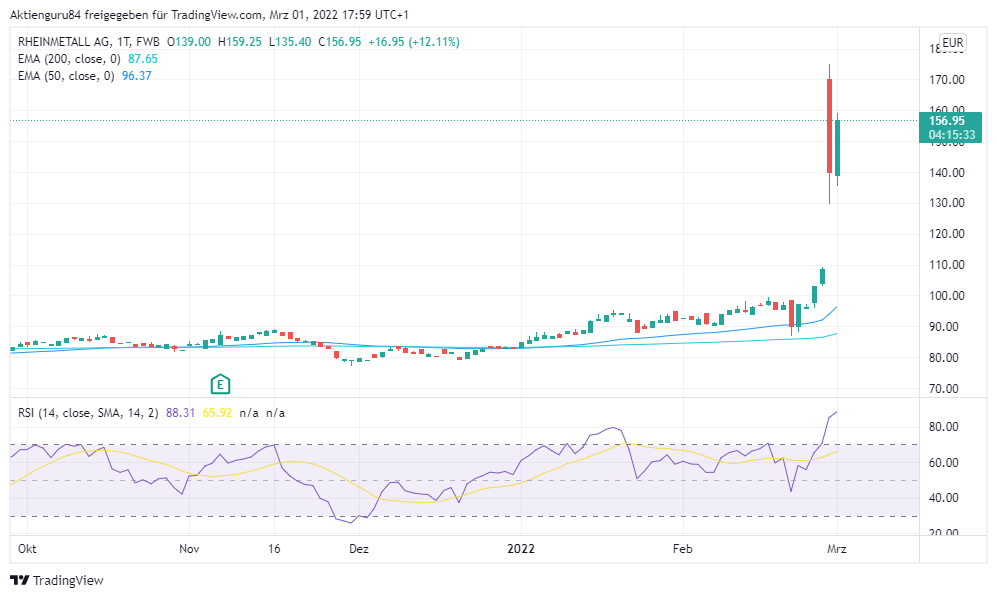Image resolution: width=997 pixels, height=598 pixels.
Task: Open the TradingView logo link
Action: pos(57,580)
